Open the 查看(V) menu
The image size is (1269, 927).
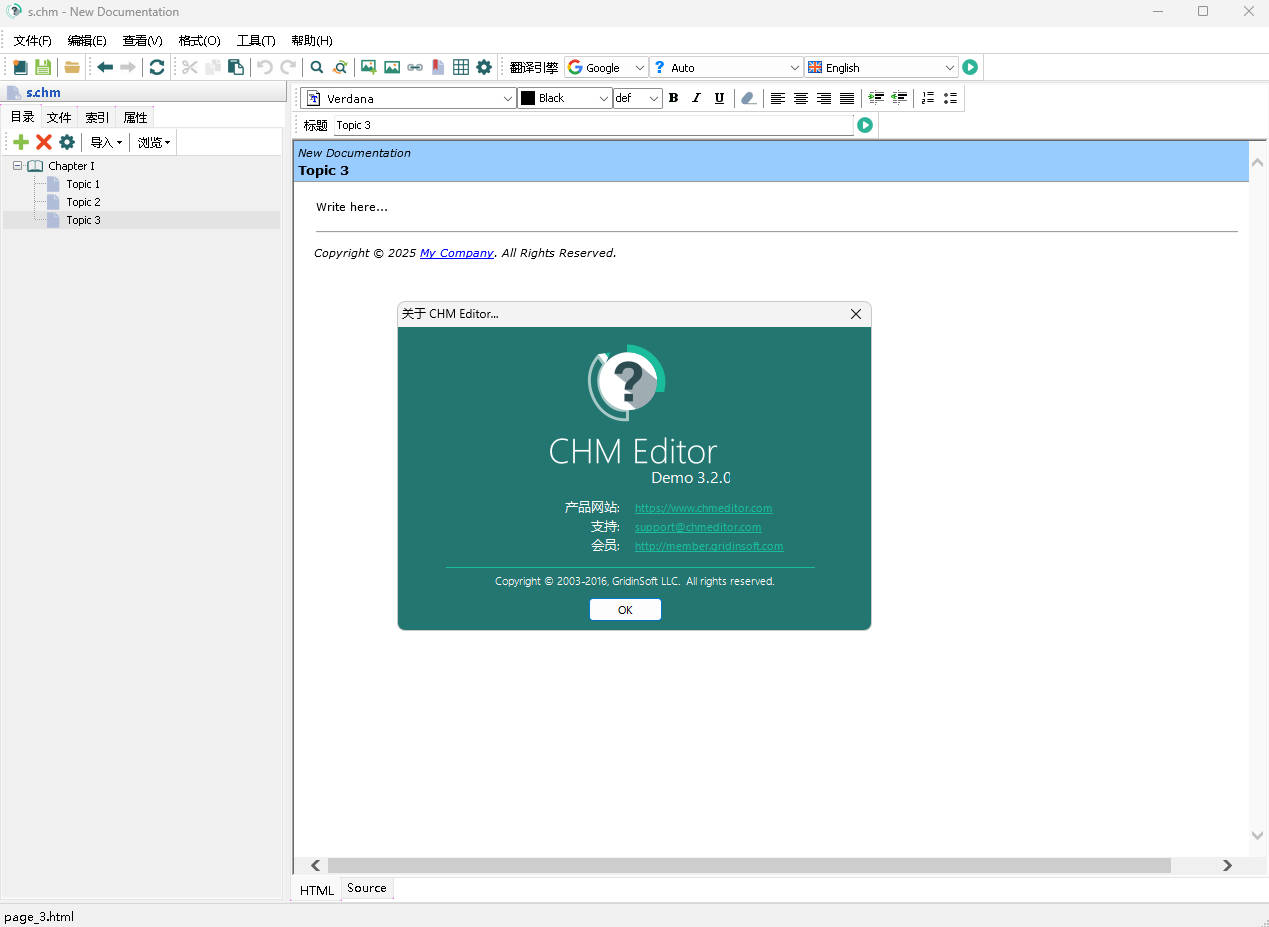coord(142,41)
